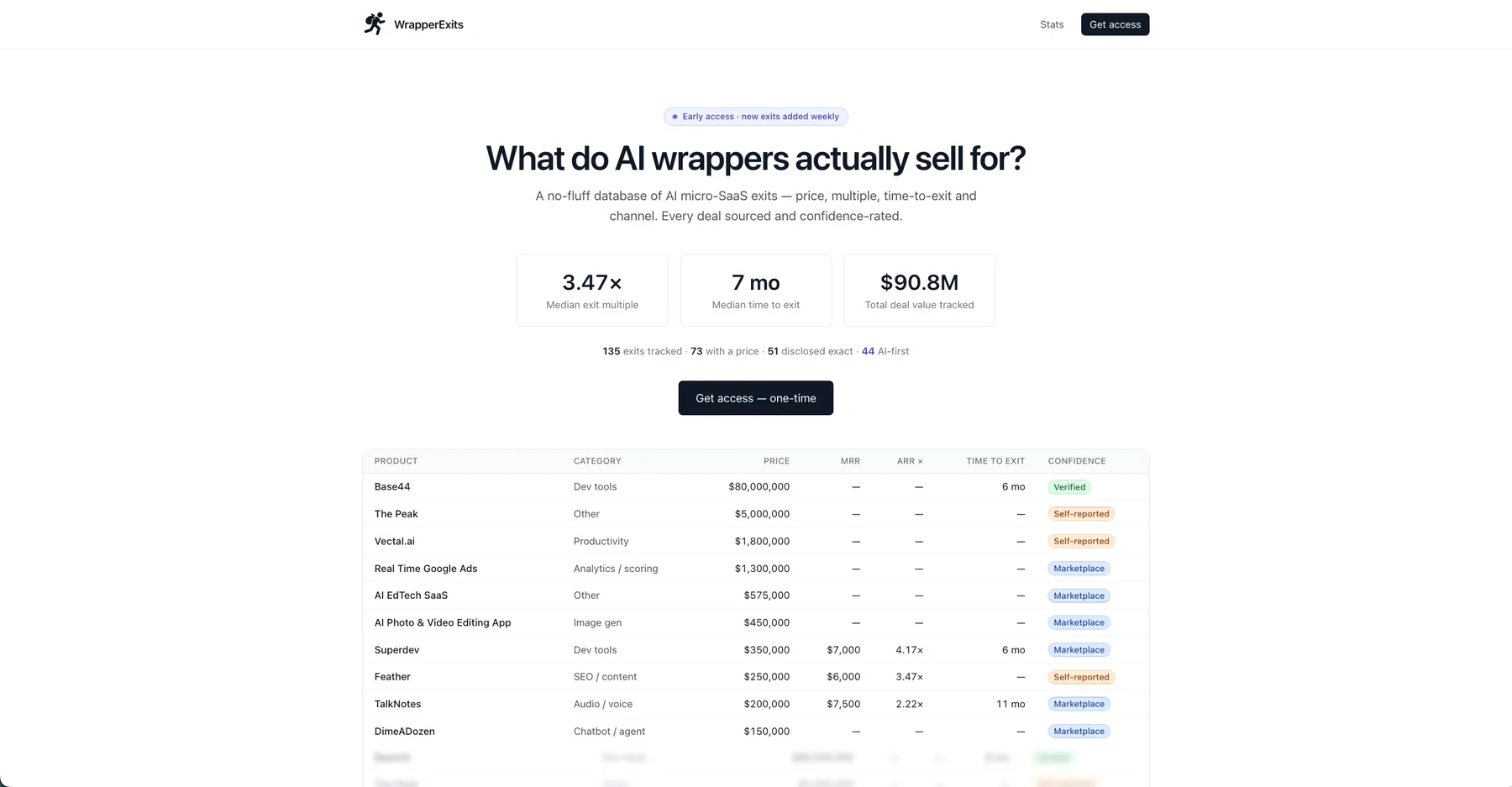The image size is (1512, 787).
Task: Click the $250,000 price cell
Action: 767,677
